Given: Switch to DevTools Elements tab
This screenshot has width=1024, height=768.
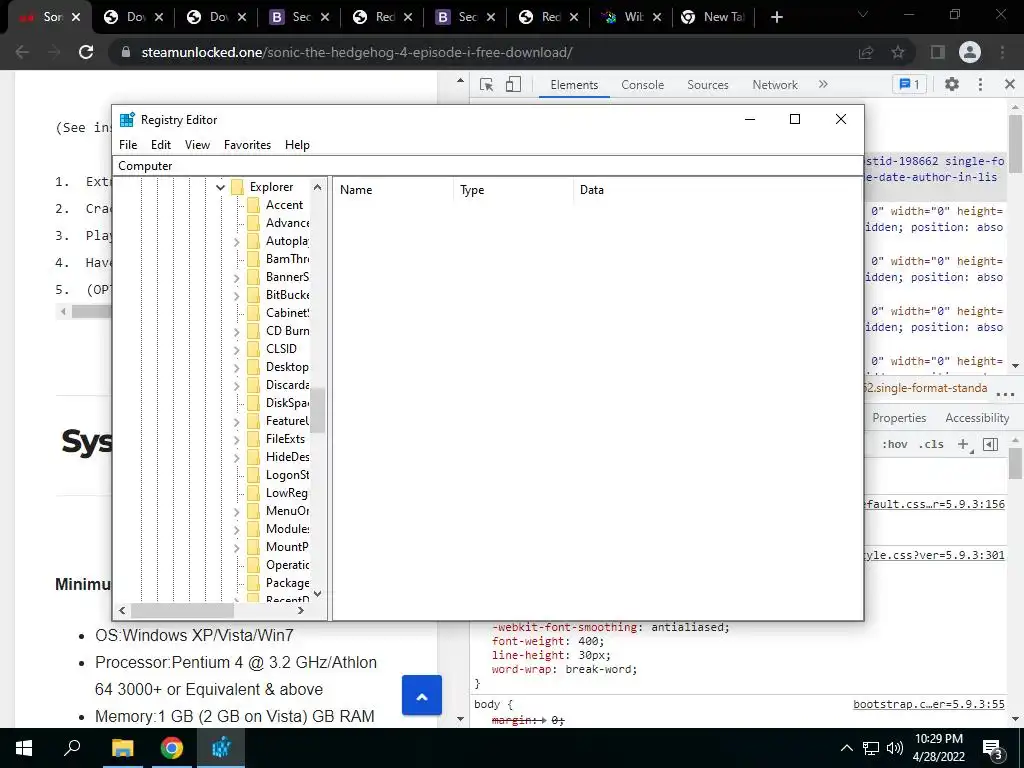Looking at the screenshot, I should point(574,85).
